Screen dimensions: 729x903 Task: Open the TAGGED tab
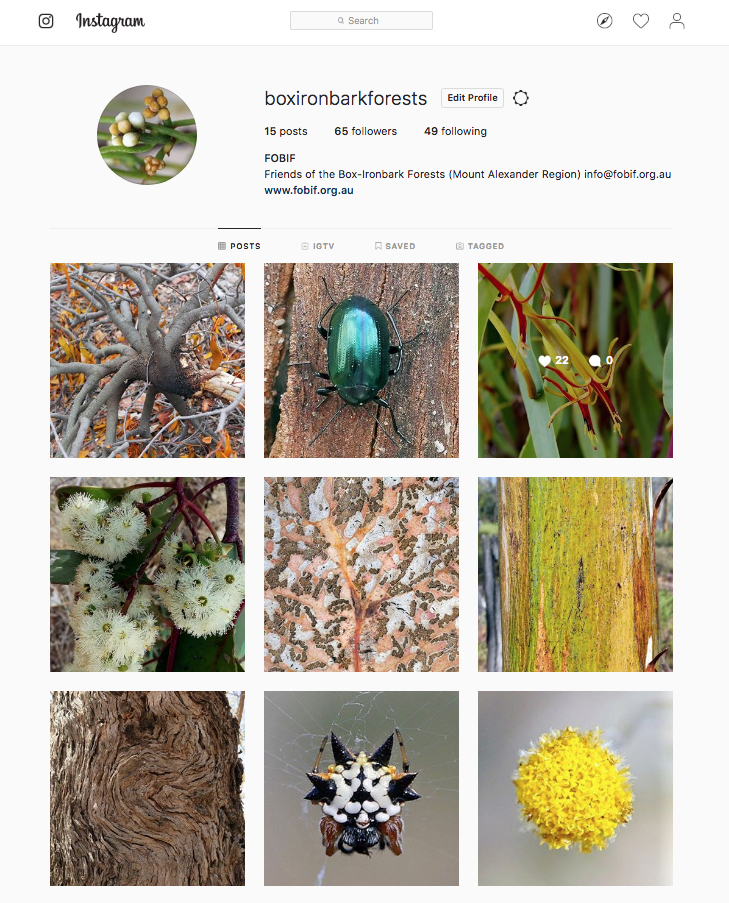(480, 246)
